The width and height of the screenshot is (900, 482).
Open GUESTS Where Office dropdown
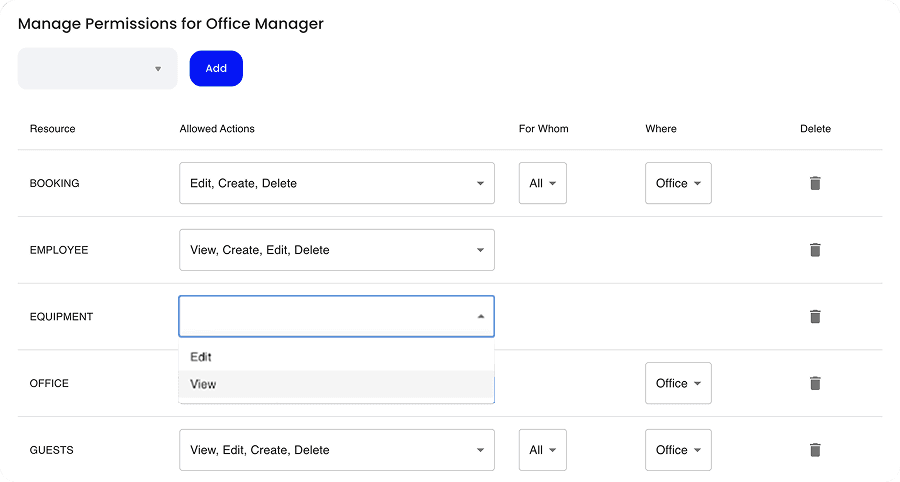coord(678,450)
